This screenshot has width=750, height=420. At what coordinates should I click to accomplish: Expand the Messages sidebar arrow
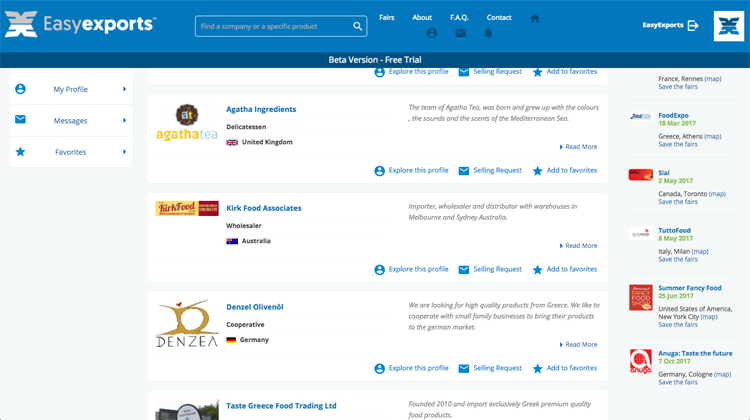(124, 121)
